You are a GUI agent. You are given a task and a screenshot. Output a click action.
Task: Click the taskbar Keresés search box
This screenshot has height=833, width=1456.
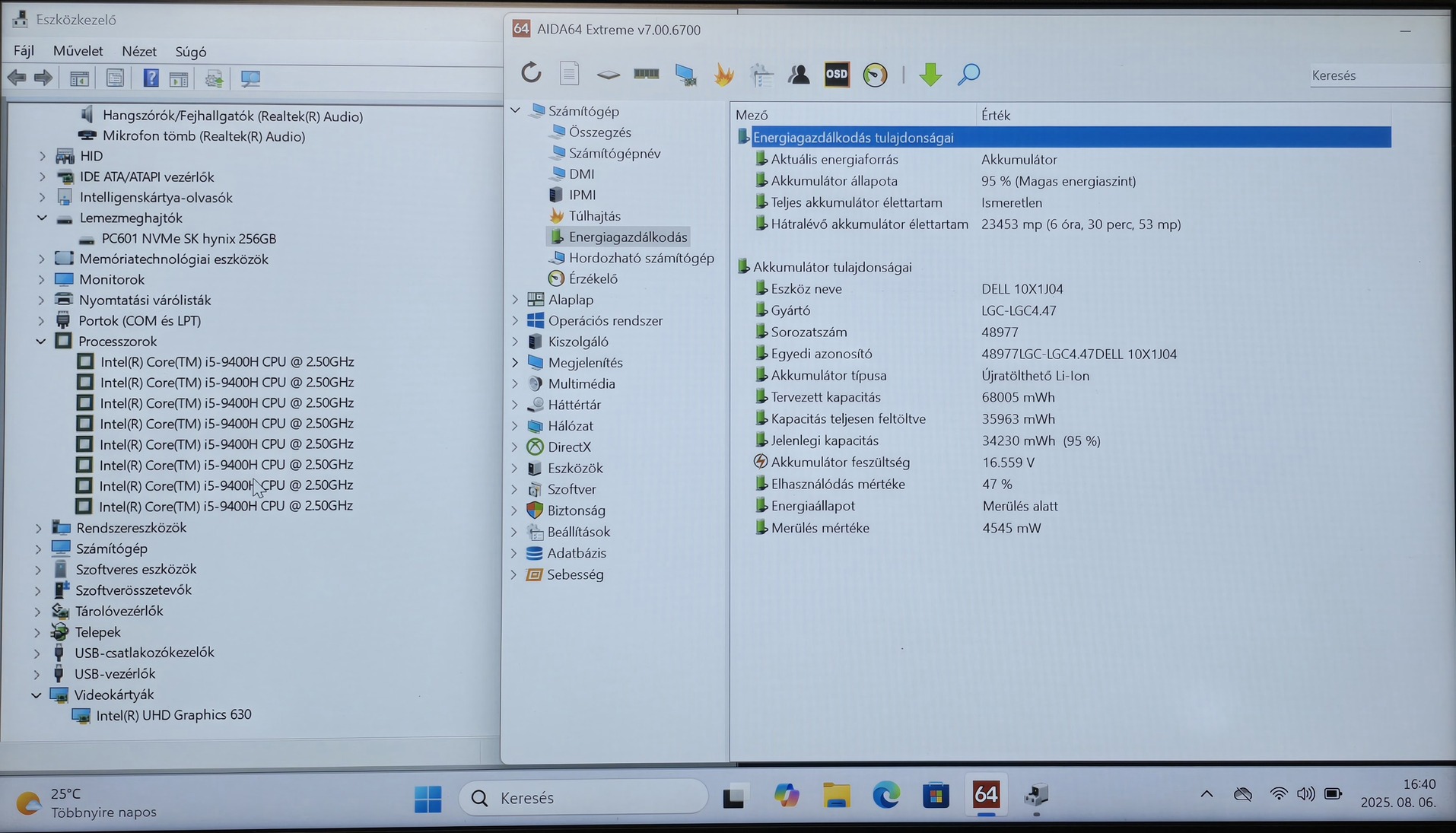pos(583,797)
